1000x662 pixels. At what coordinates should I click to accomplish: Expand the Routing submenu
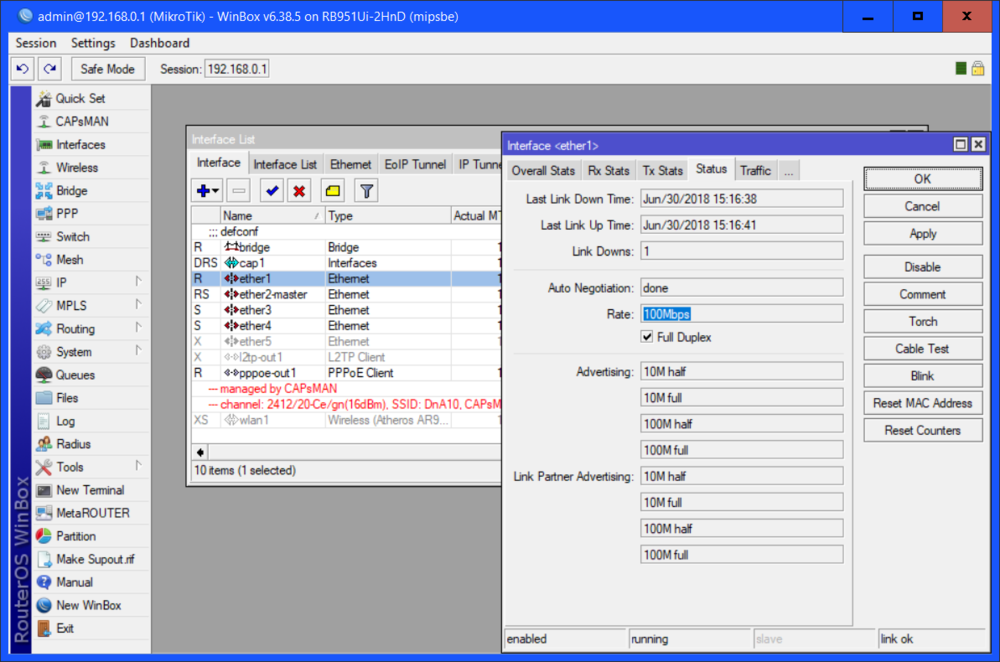point(138,327)
